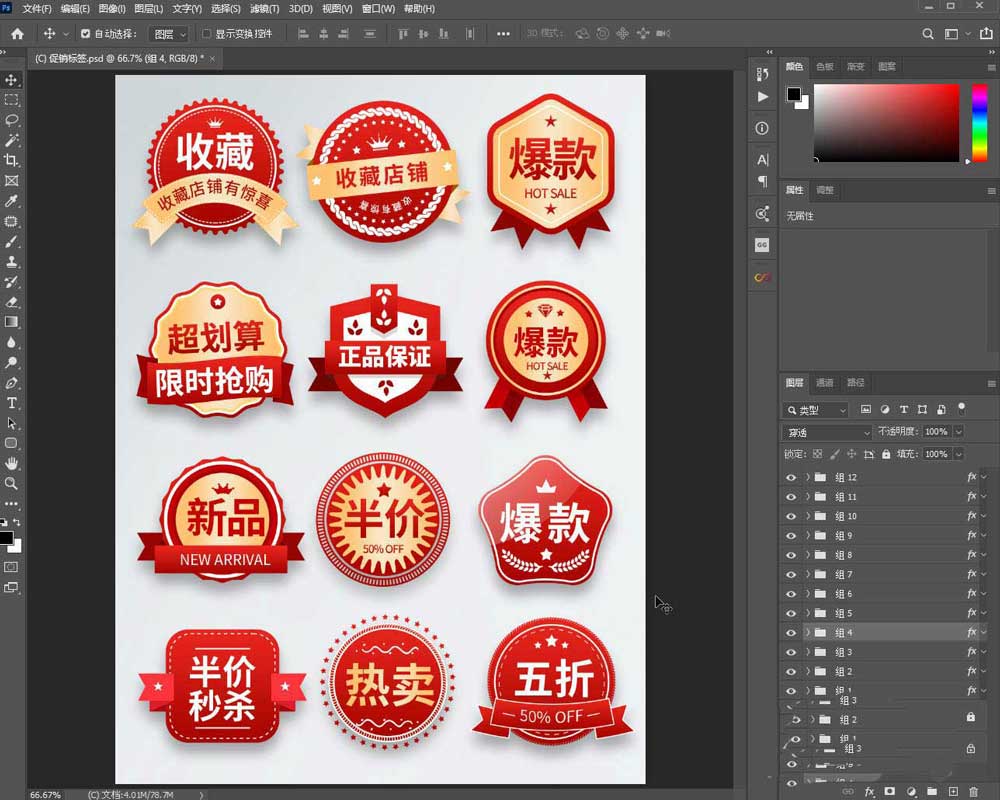The image size is (1000, 800).
Task: Pick the Eyedropper tool
Action: [x=12, y=201]
